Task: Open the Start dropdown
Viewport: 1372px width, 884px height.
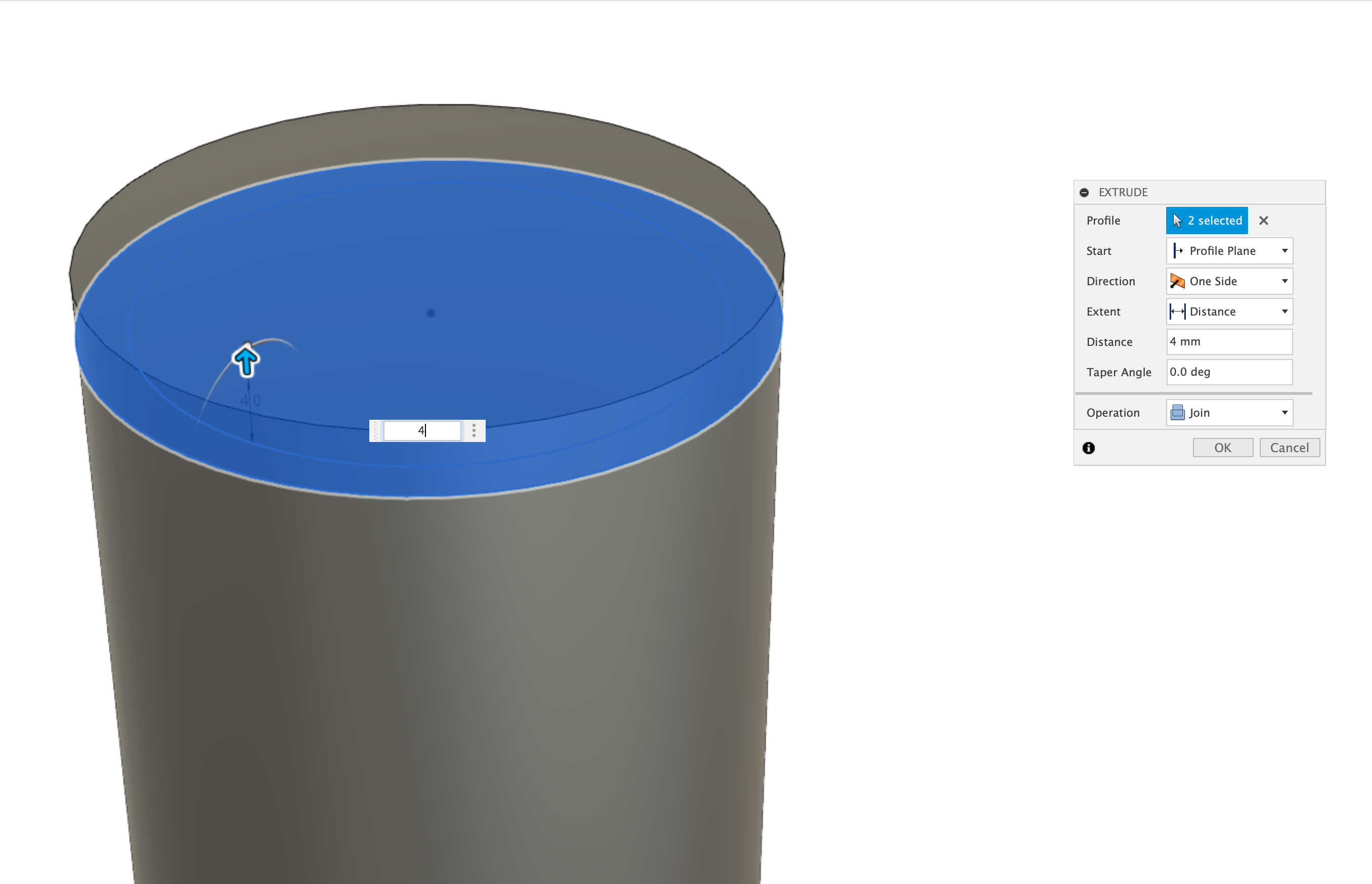Action: point(1285,251)
